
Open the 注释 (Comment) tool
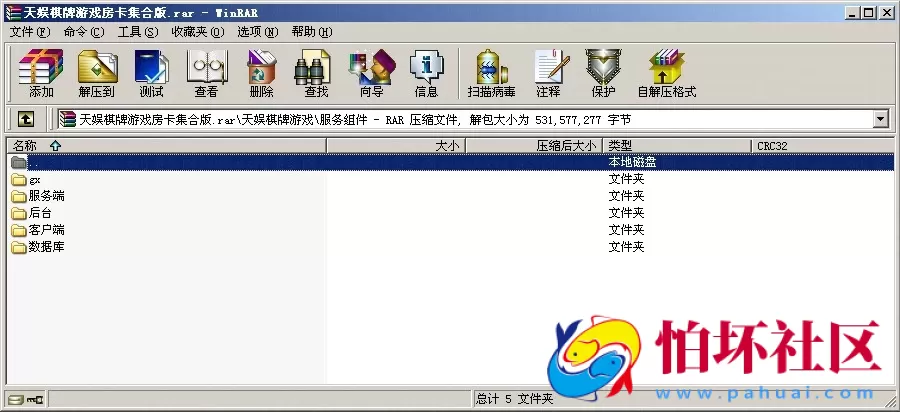point(550,73)
